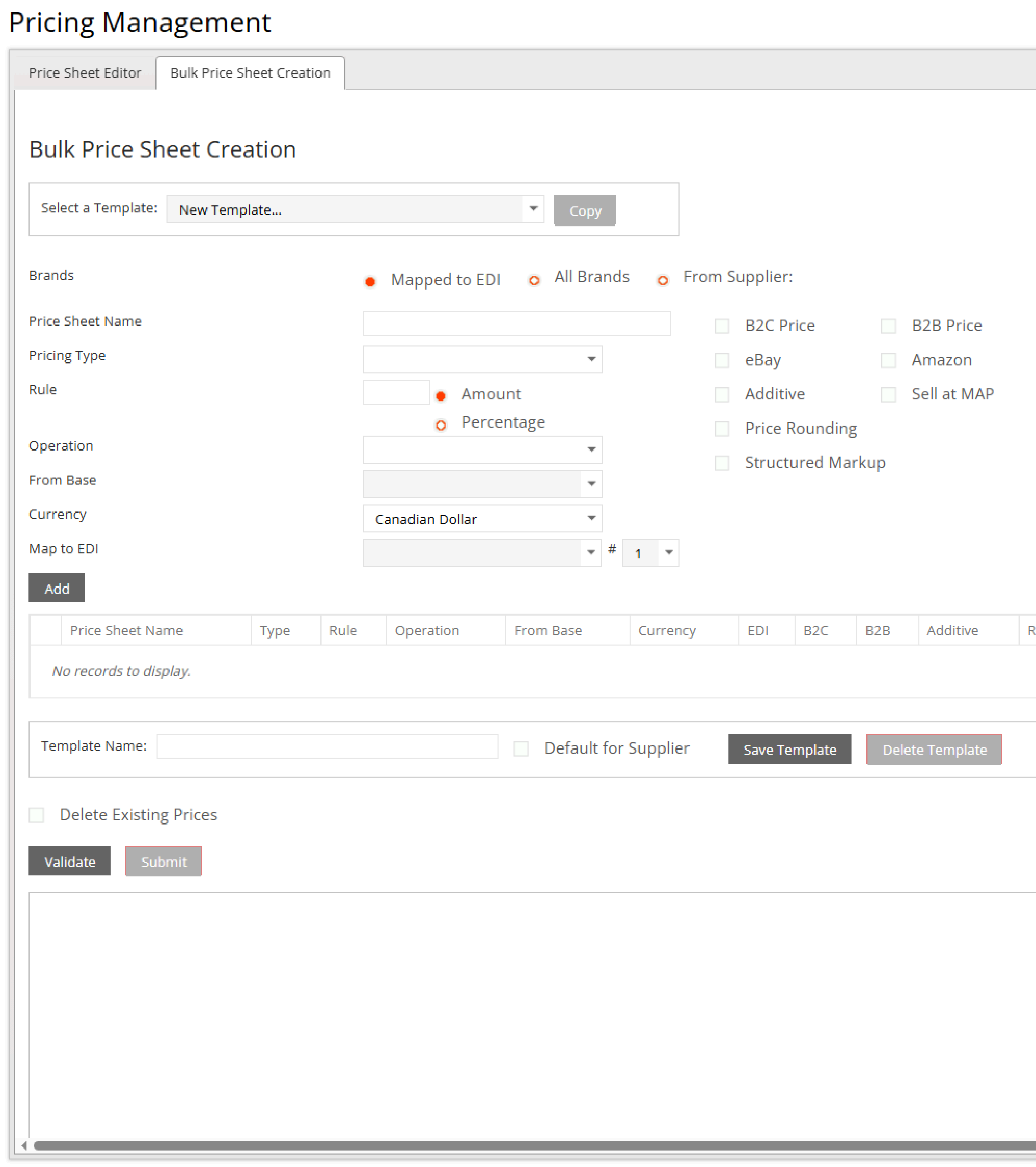This screenshot has height=1167, width=1036.
Task: Tick the Delete Existing Prices checkbox
Action: 37,815
